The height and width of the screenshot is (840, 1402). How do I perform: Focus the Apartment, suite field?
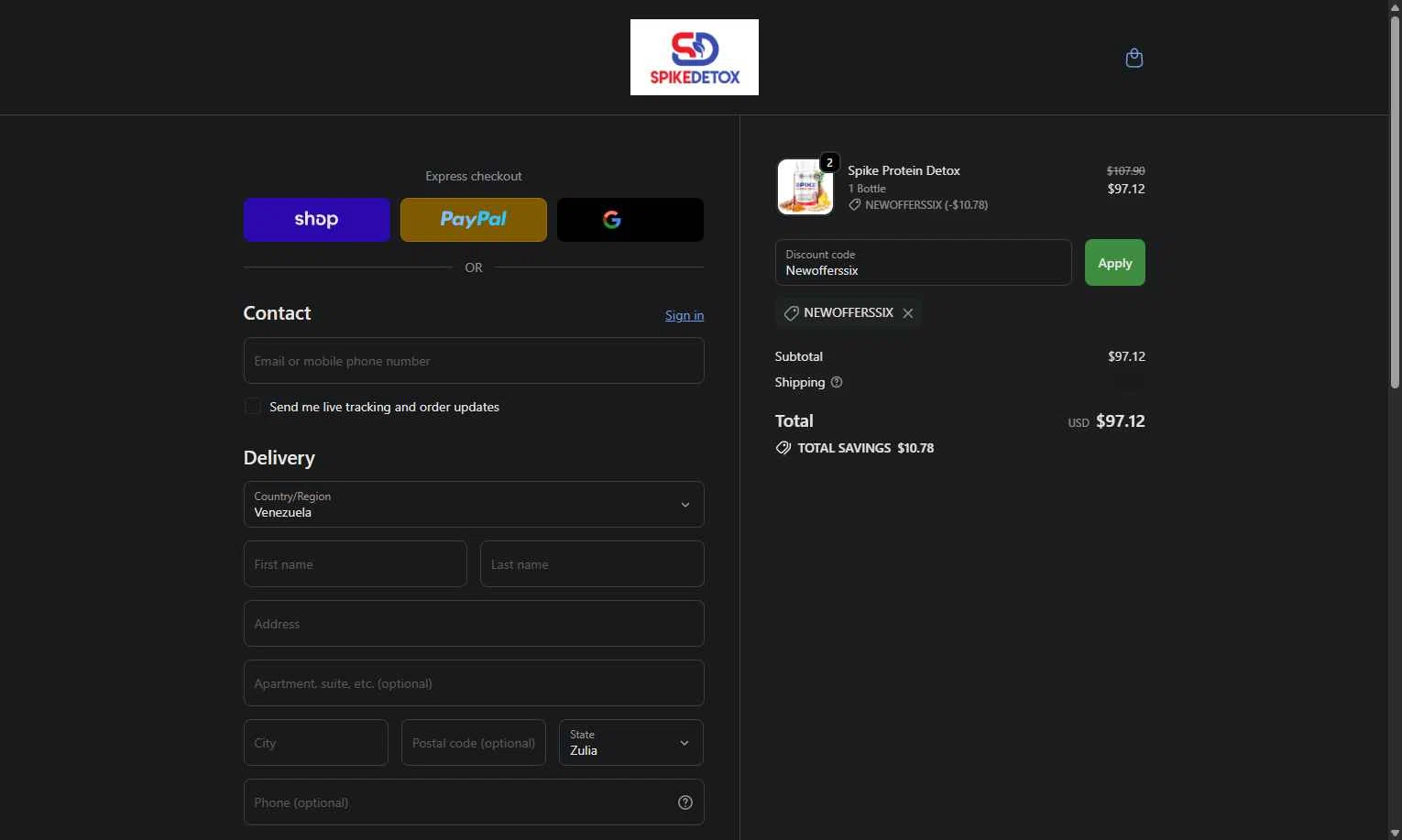474,683
